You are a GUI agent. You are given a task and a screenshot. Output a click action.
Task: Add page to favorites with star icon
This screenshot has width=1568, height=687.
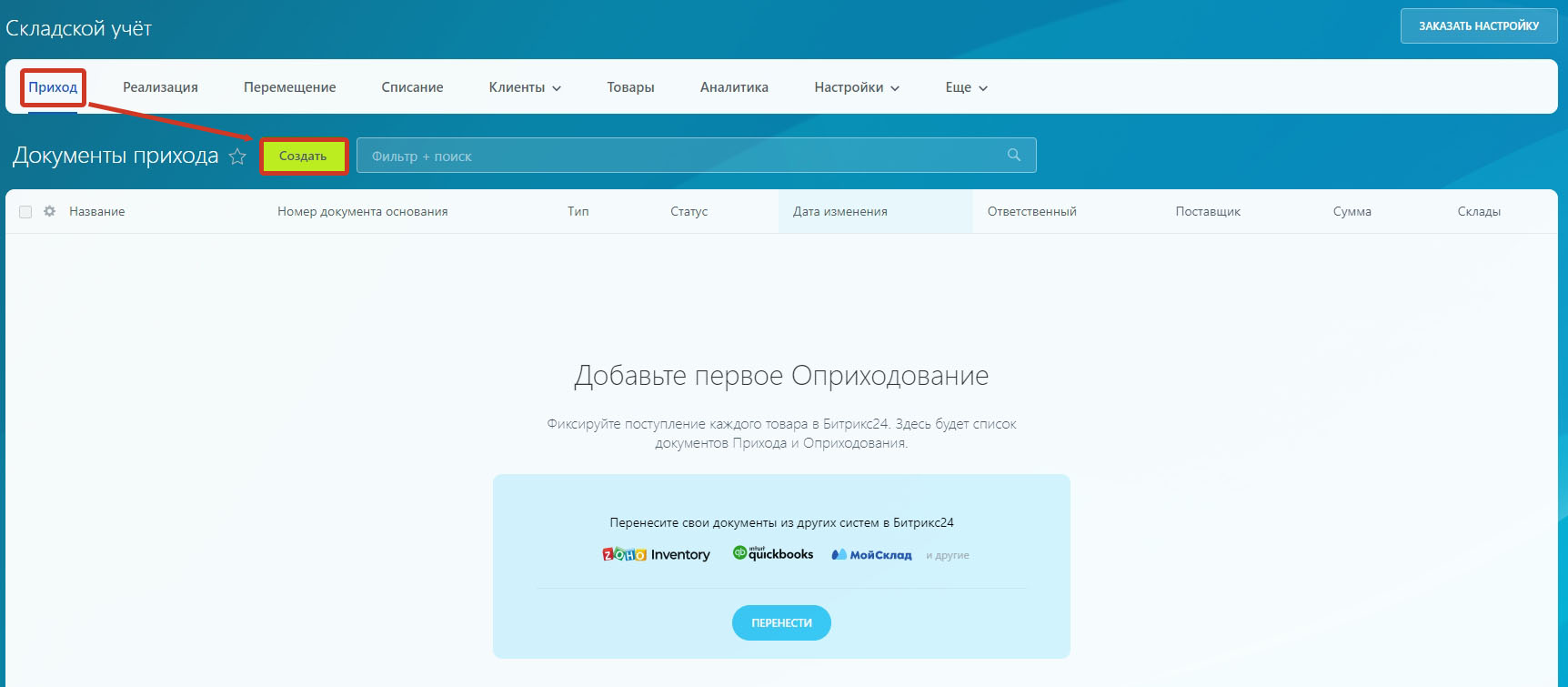[237, 157]
